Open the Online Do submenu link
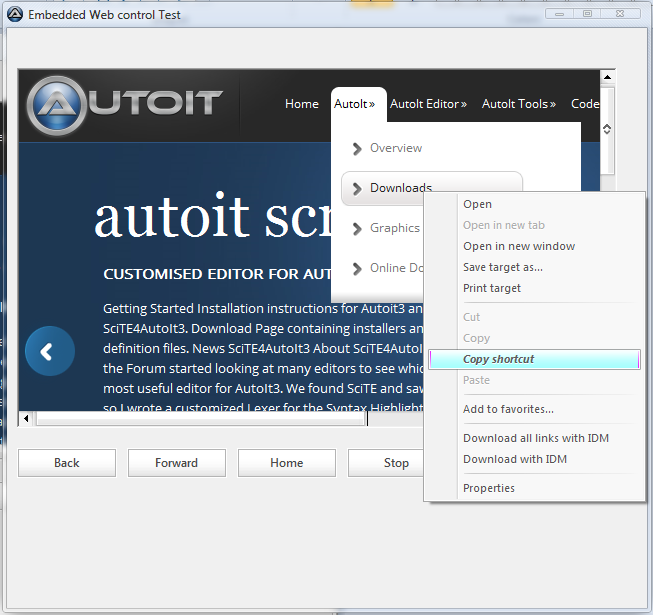The width and height of the screenshot is (653, 615). click(x=396, y=268)
